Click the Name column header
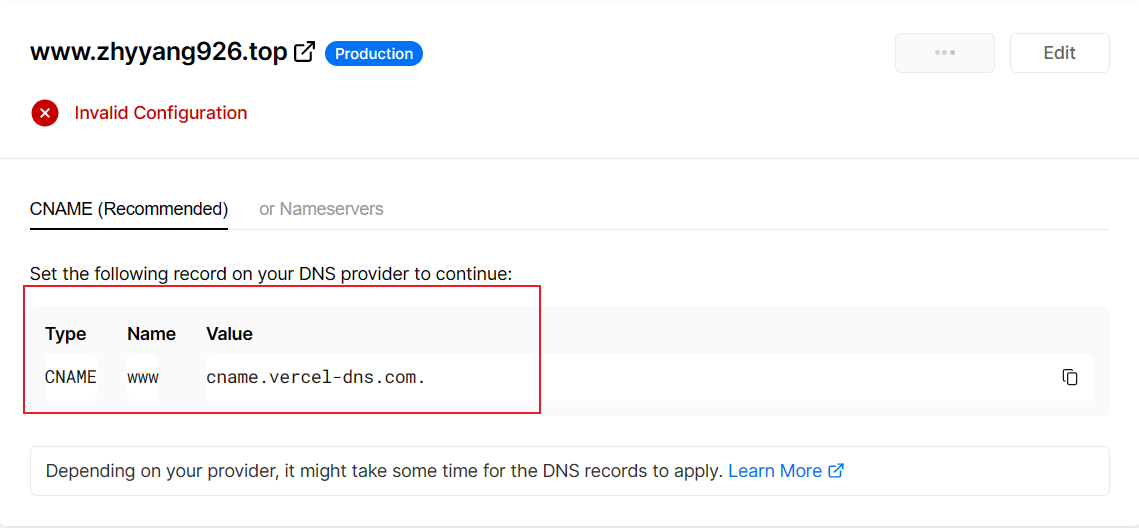 point(151,334)
